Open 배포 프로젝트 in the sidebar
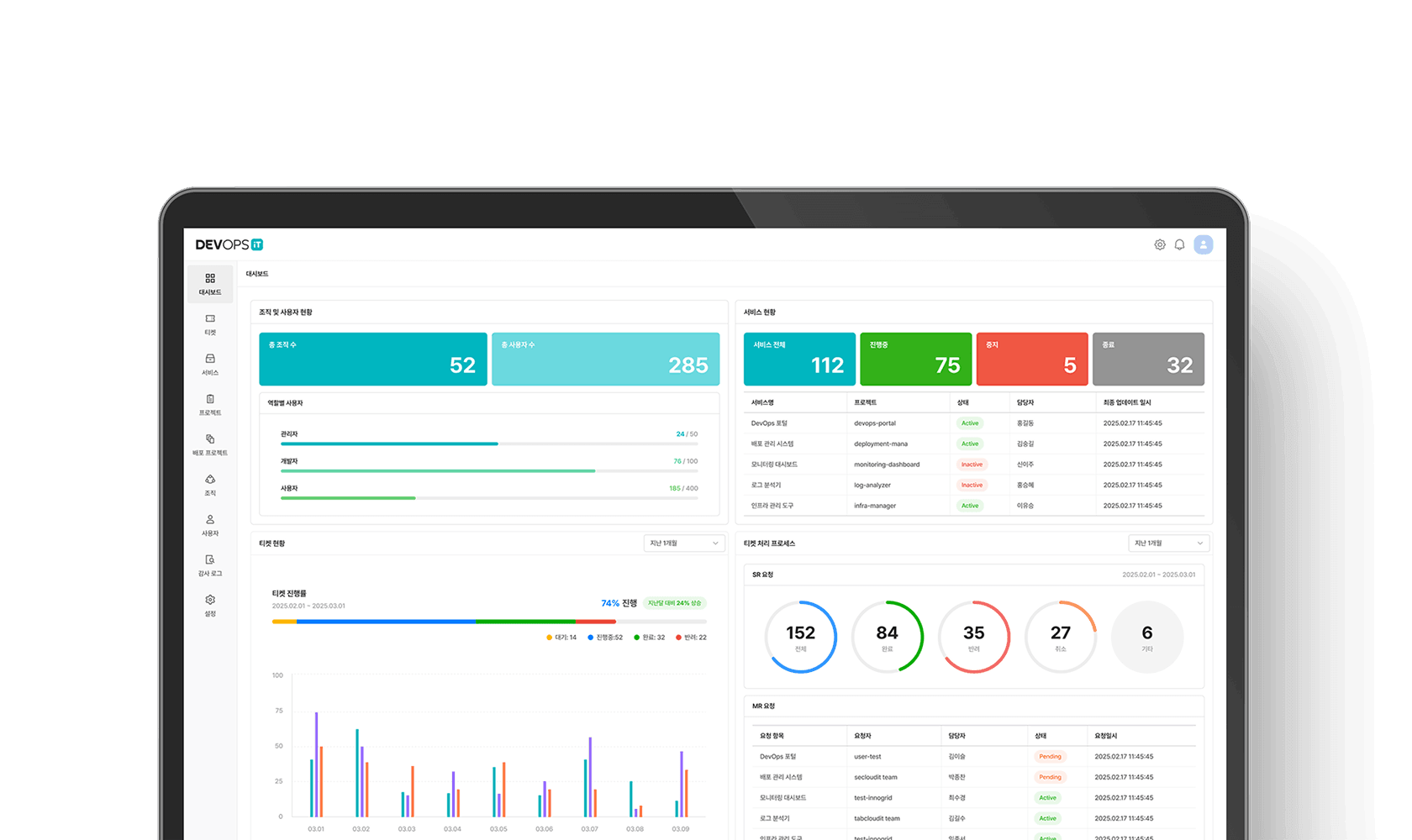 [x=210, y=445]
